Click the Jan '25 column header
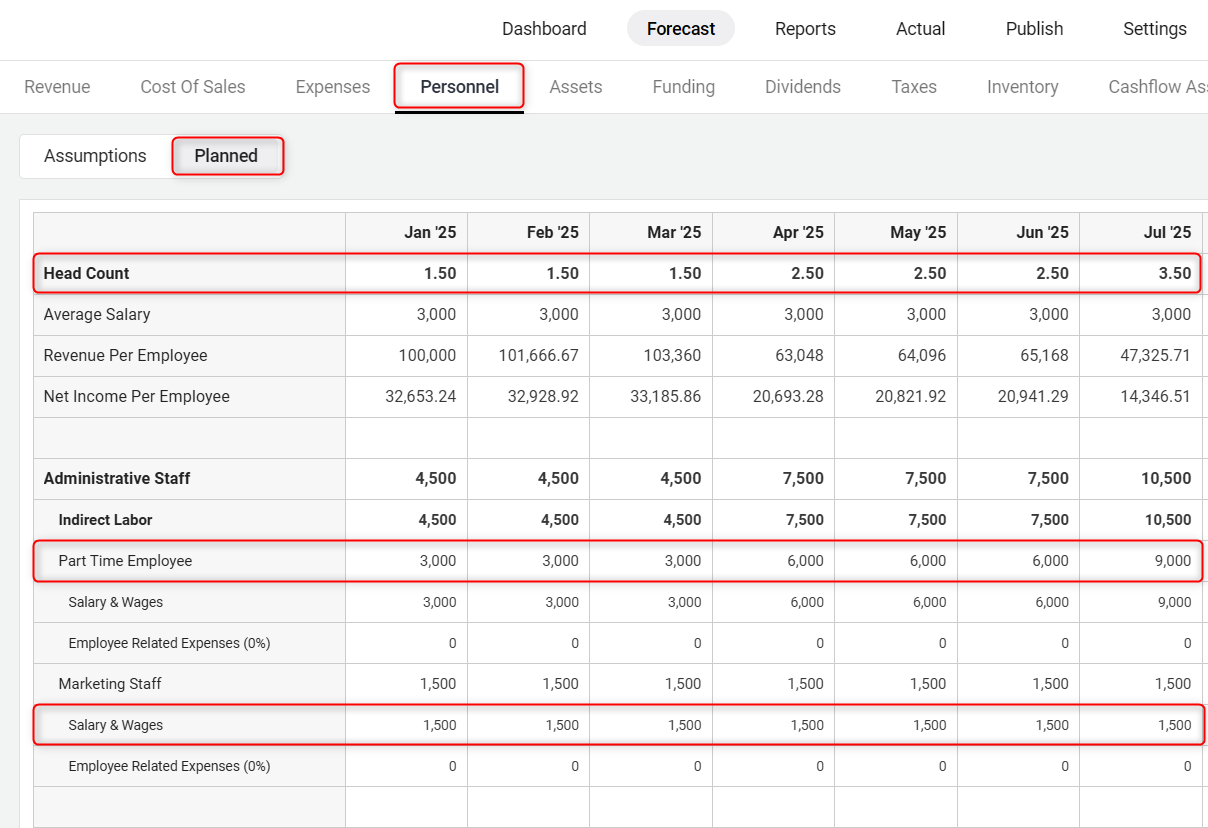Image resolution: width=1208 pixels, height=828 pixels. click(x=430, y=232)
